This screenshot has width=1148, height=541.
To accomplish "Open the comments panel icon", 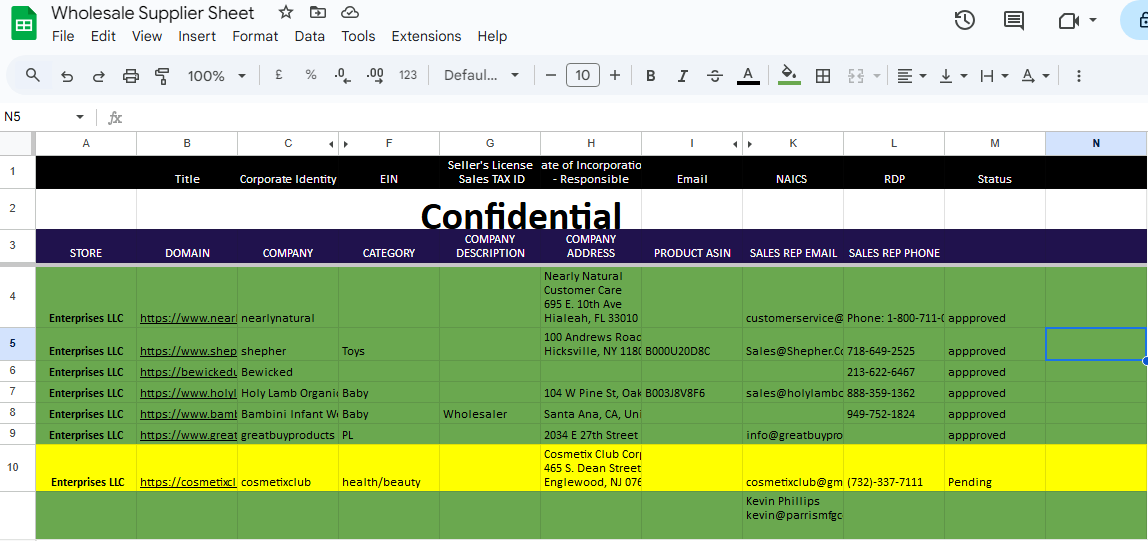I will [x=1014, y=20].
